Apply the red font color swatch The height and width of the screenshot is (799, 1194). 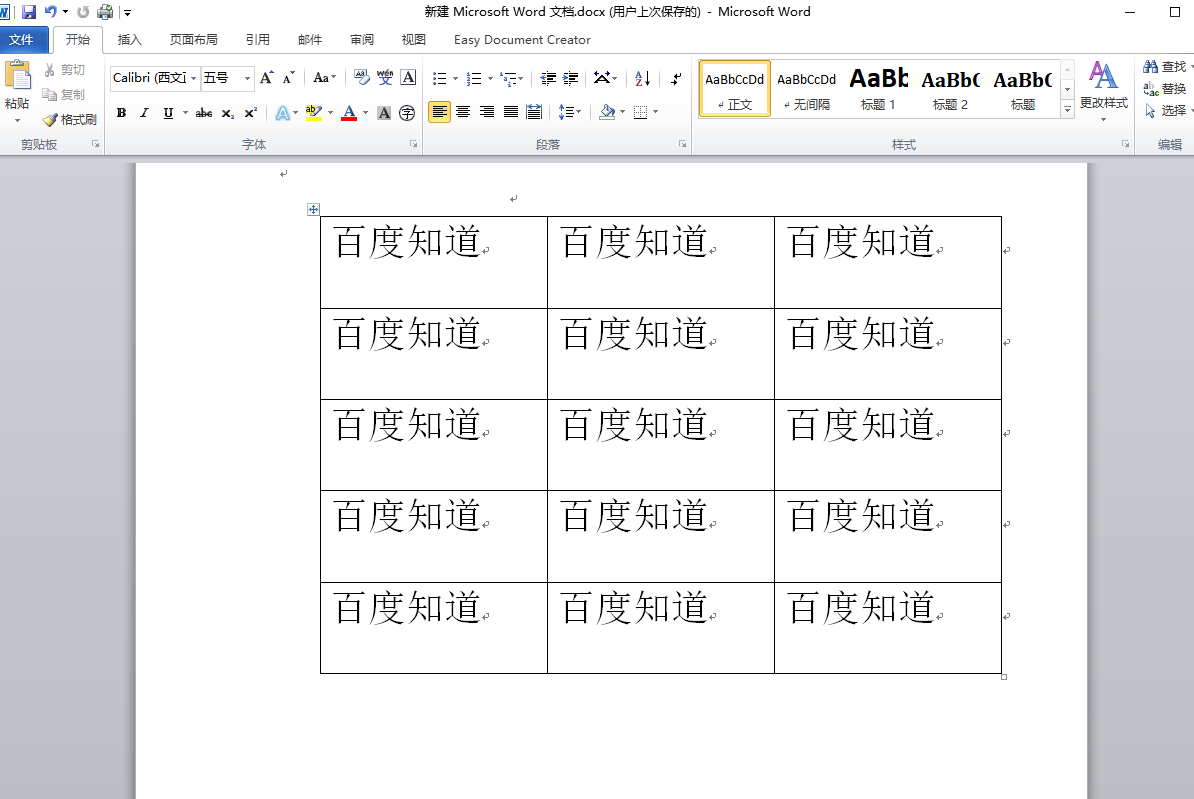pyautogui.click(x=349, y=113)
